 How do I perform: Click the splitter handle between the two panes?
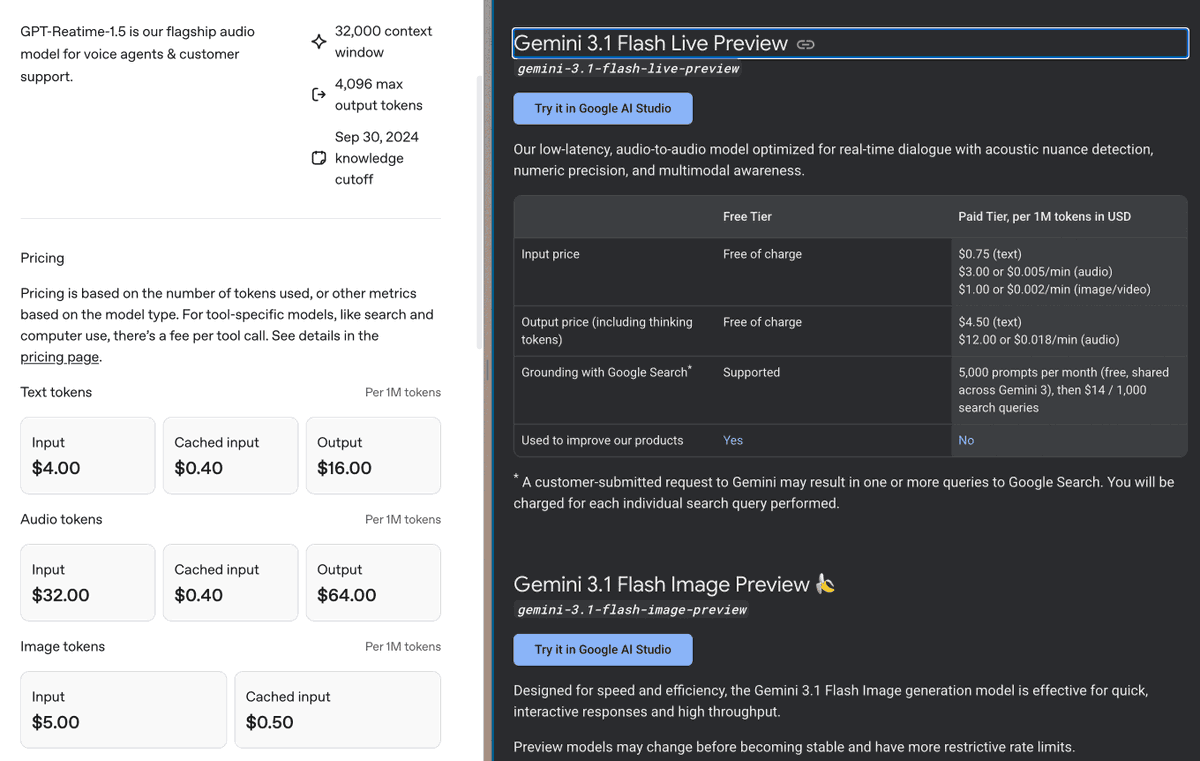[487, 369]
